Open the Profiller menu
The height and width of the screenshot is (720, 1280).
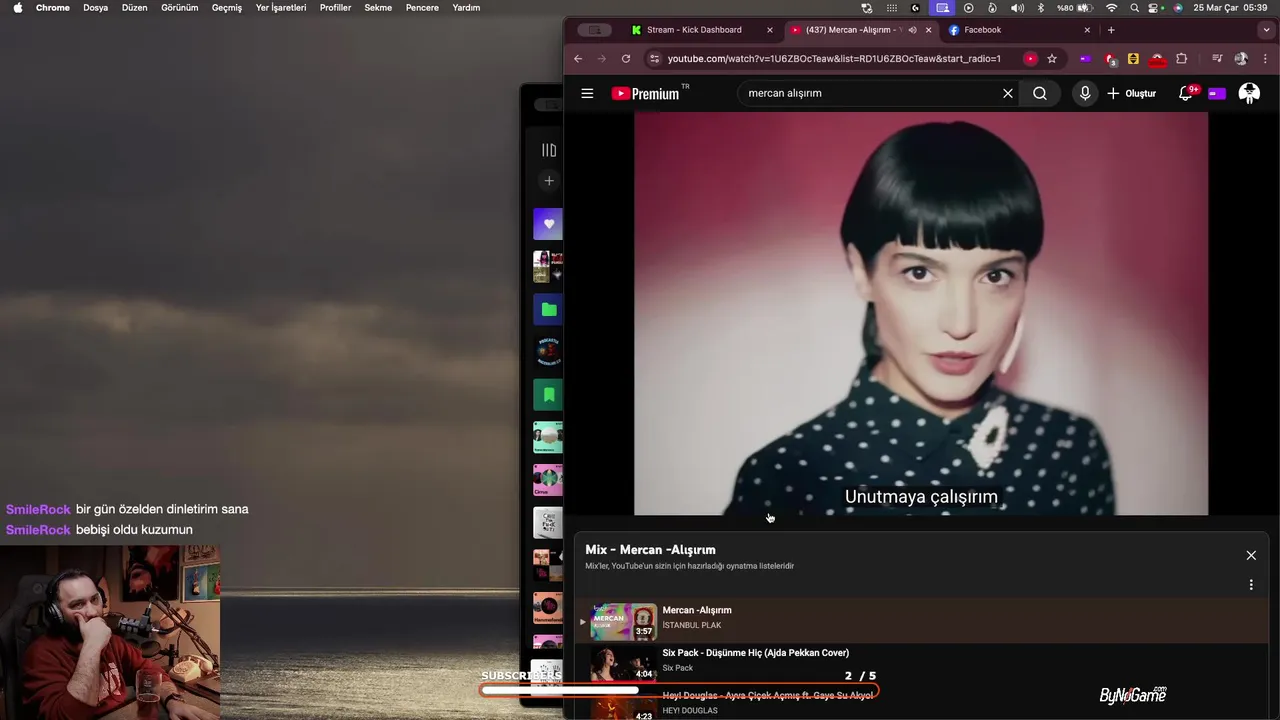click(x=336, y=7)
